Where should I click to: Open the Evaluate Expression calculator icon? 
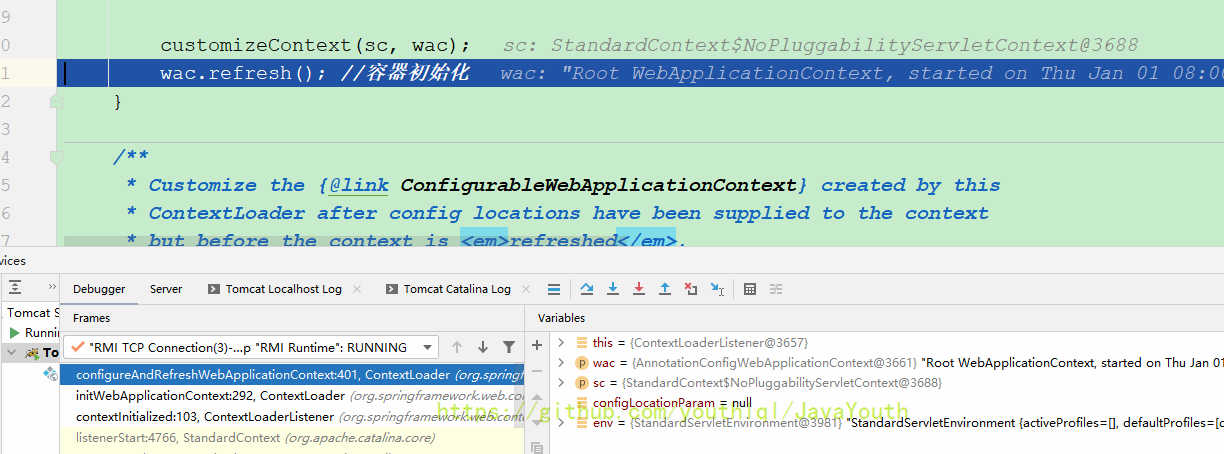[750, 289]
